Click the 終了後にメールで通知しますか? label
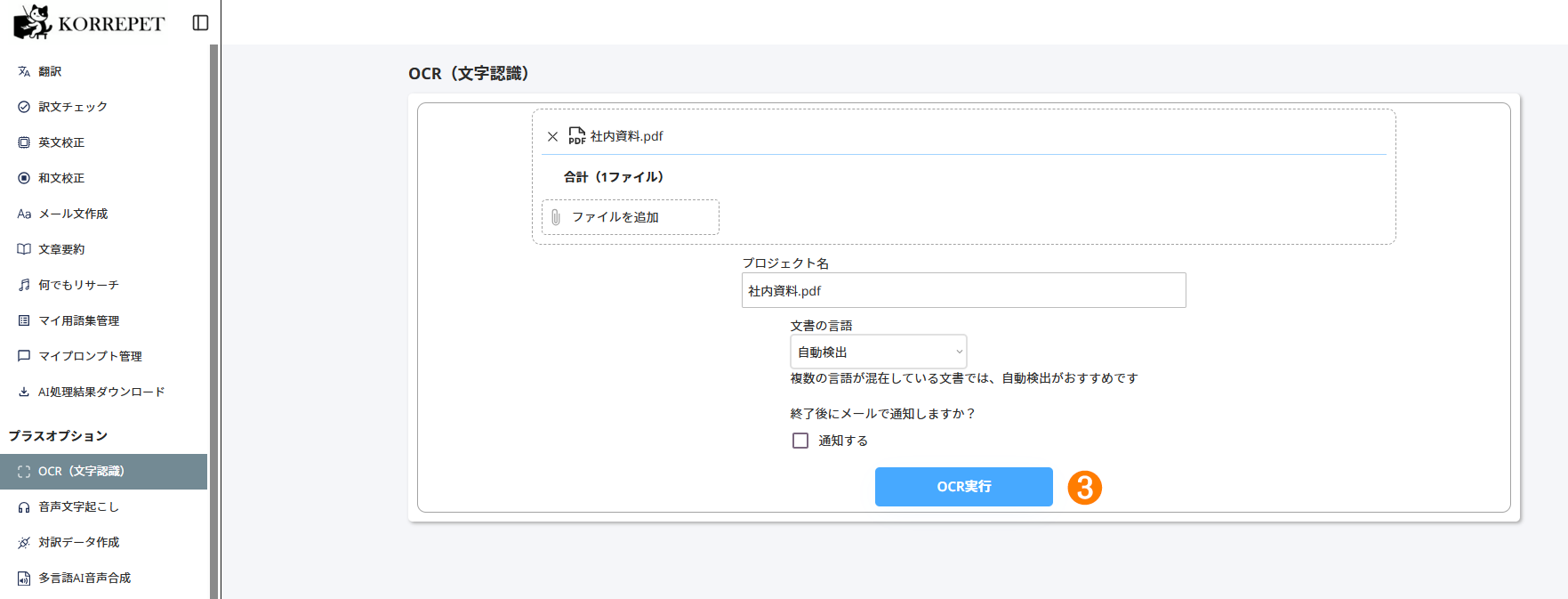Screen dimensions: 1568x599 pos(883,414)
